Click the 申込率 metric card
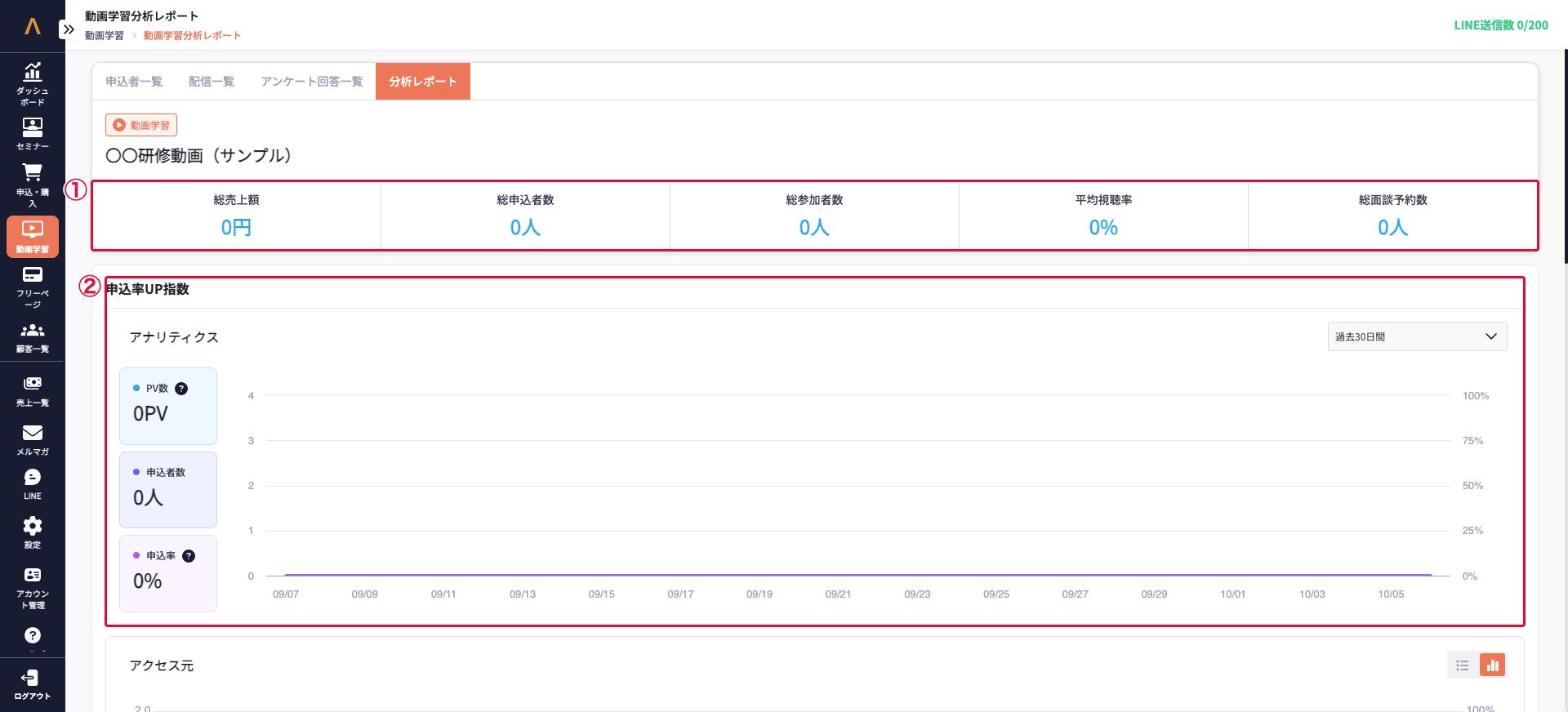This screenshot has width=1568, height=712. tap(168, 573)
